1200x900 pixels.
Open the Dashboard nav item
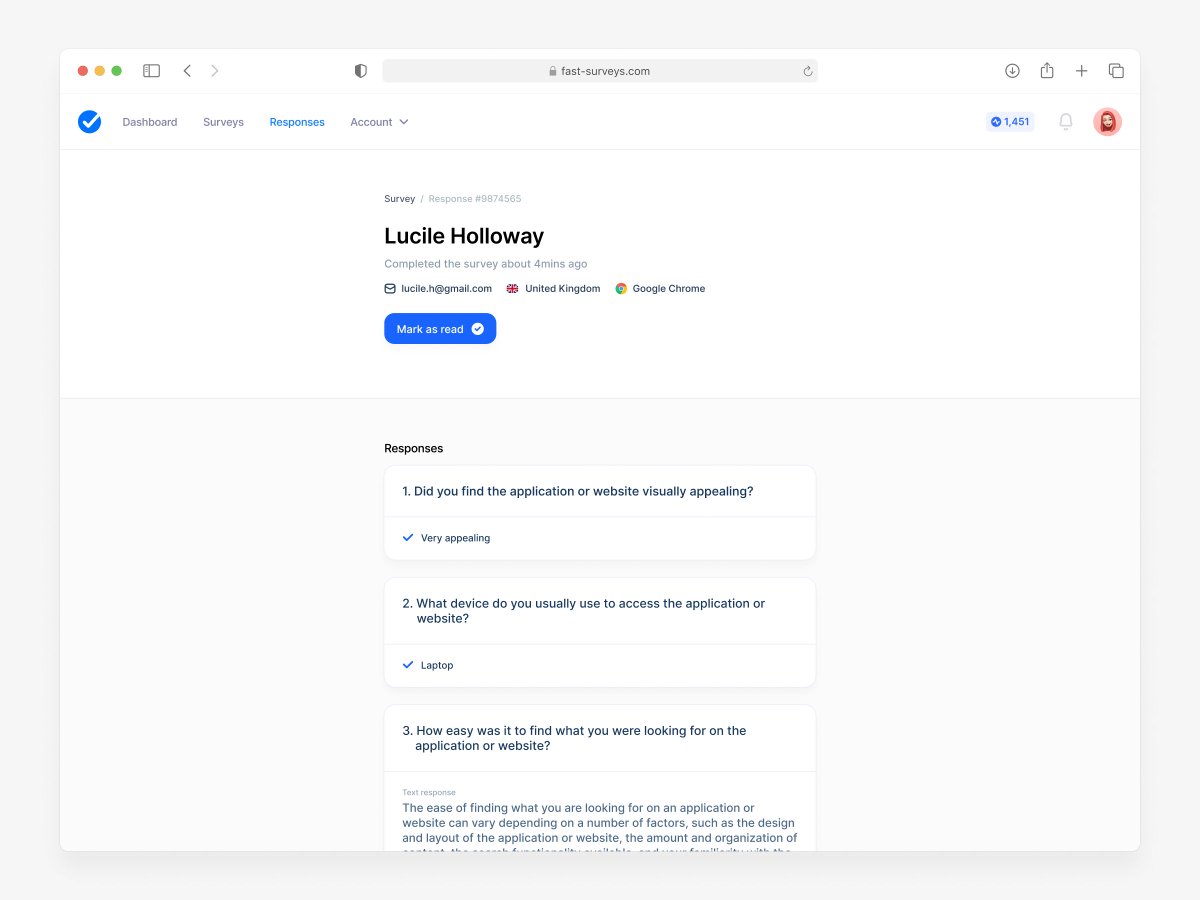click(x=150, y=122)
